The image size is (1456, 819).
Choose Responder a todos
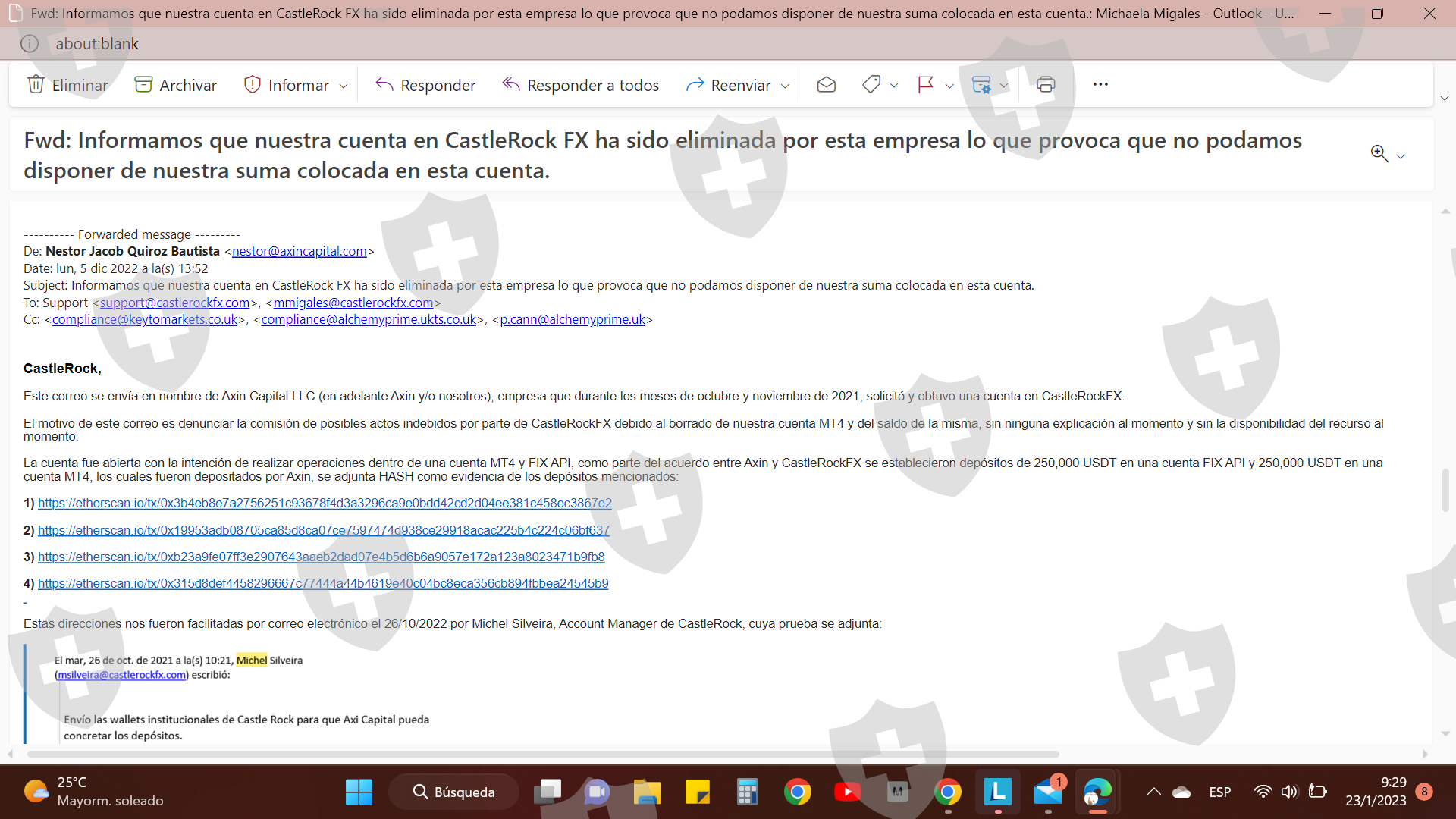581,85
